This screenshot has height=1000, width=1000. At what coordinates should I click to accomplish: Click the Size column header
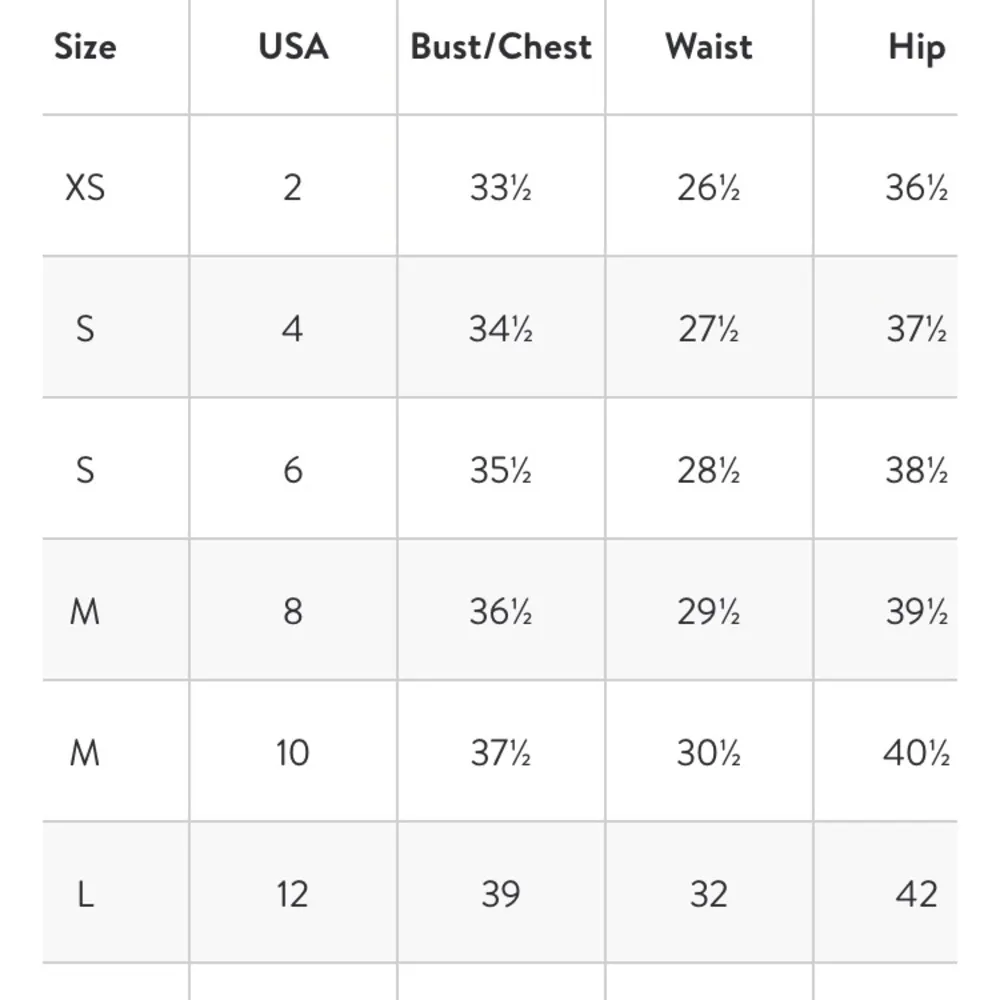click(85, 47)
